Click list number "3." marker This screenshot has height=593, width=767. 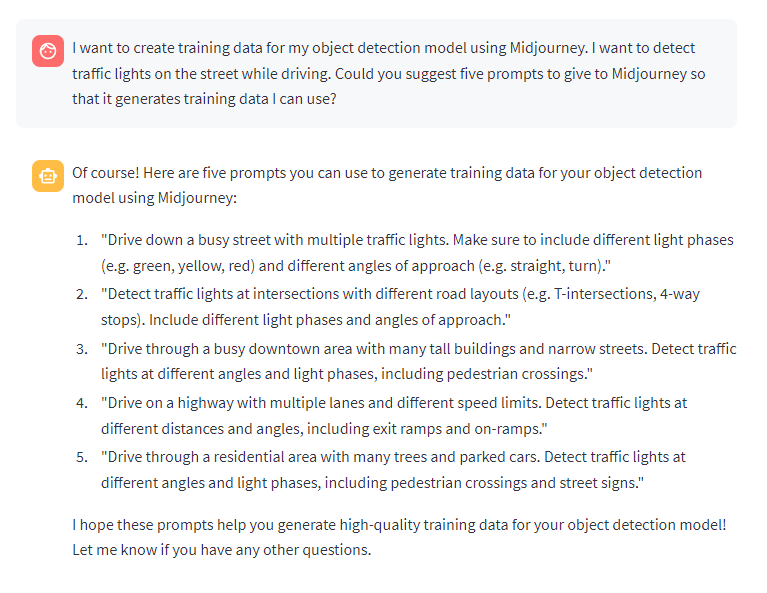click(x=82, y=349)
